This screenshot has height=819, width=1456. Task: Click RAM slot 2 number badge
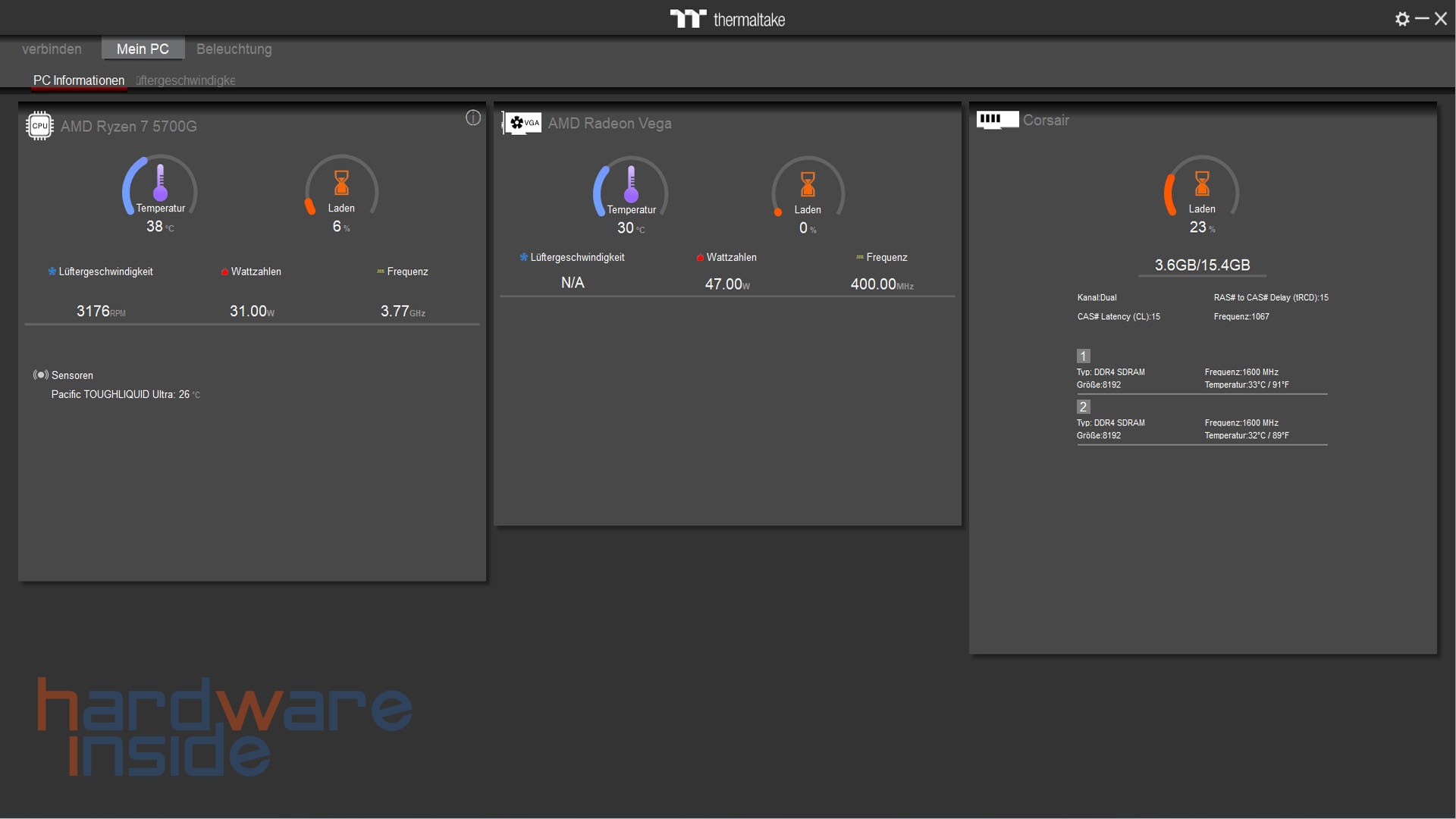click(1083, 407)
